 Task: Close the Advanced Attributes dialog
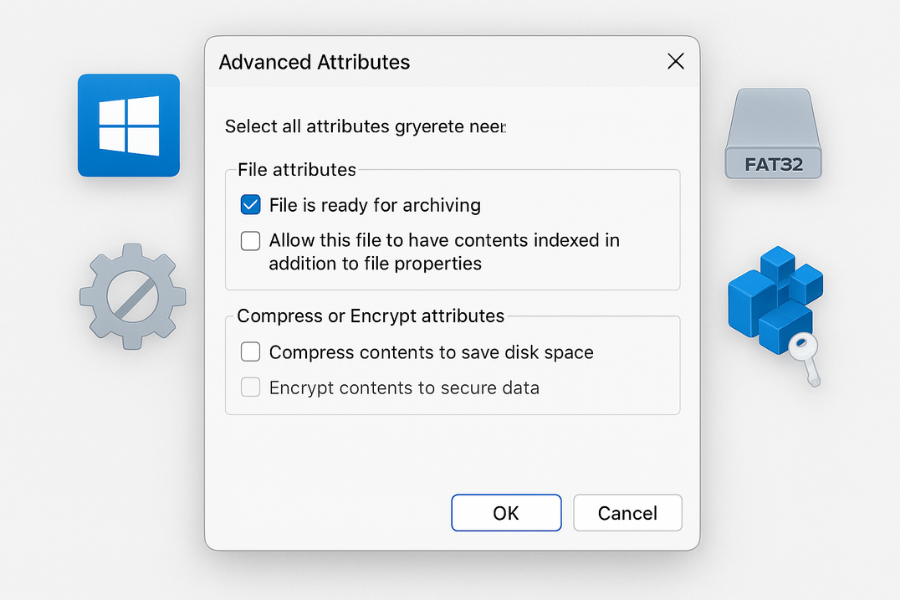[x=675, y=61]
